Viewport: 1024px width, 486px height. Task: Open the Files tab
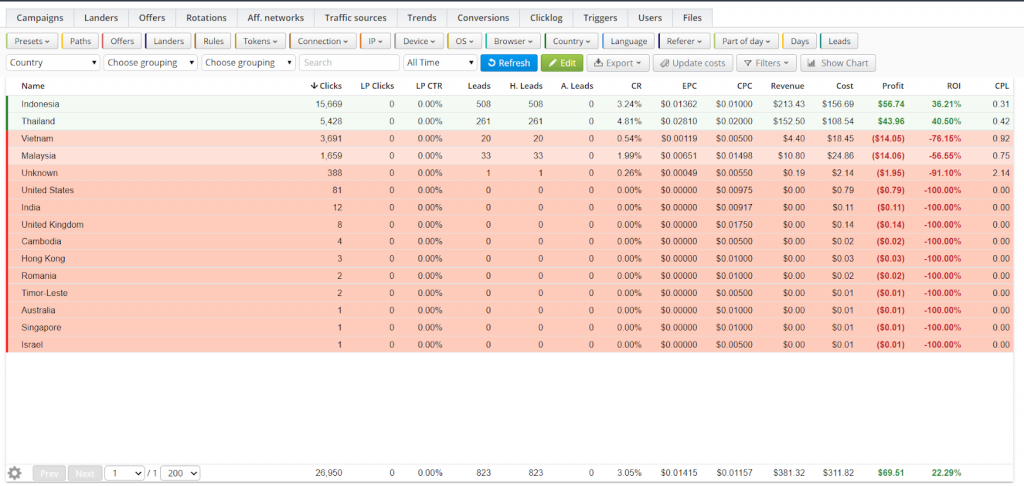(x=692, y=18)
